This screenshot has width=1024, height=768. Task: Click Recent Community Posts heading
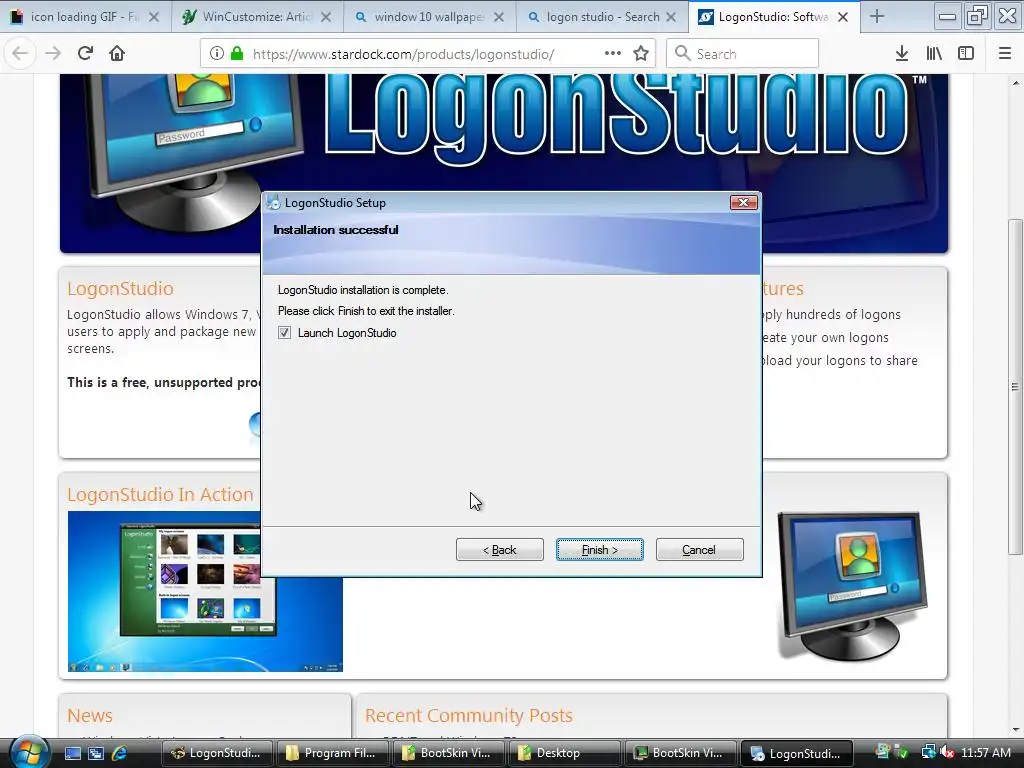coord(468,716)
